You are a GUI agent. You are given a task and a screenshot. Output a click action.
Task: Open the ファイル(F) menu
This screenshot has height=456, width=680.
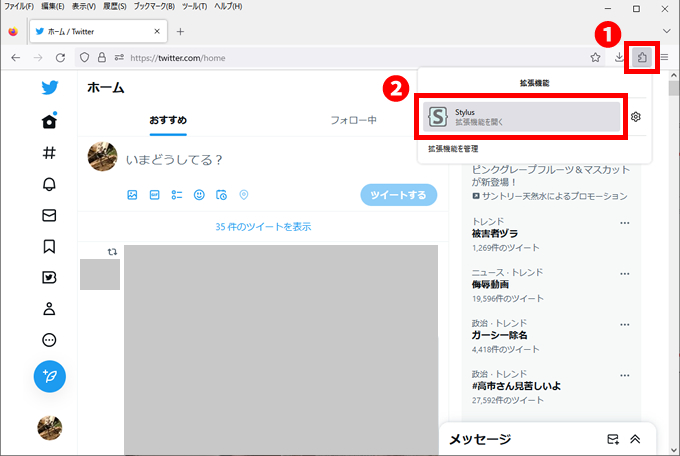coord(19,7)
